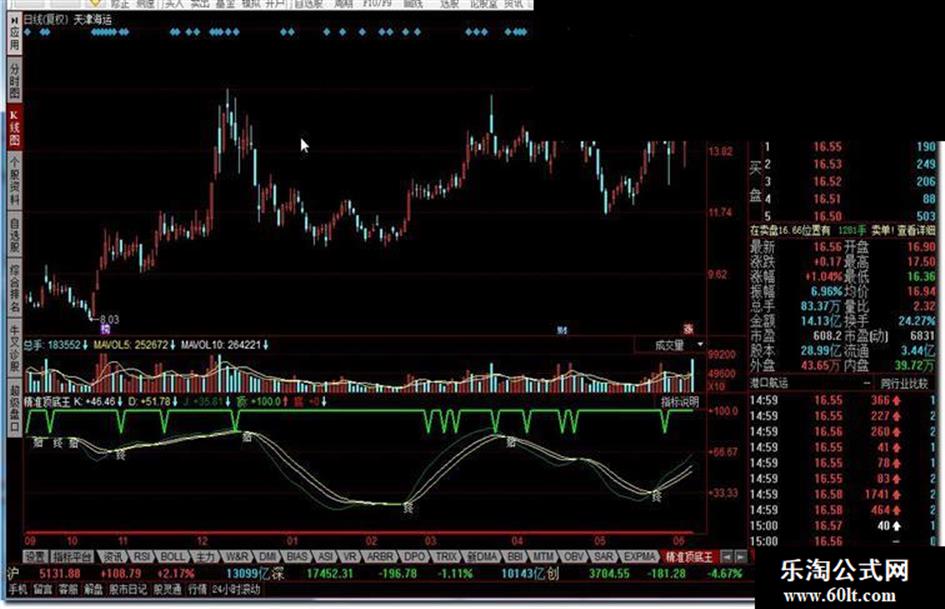Select the 精准顶底王 indicator tab

(x=688, y=557)
